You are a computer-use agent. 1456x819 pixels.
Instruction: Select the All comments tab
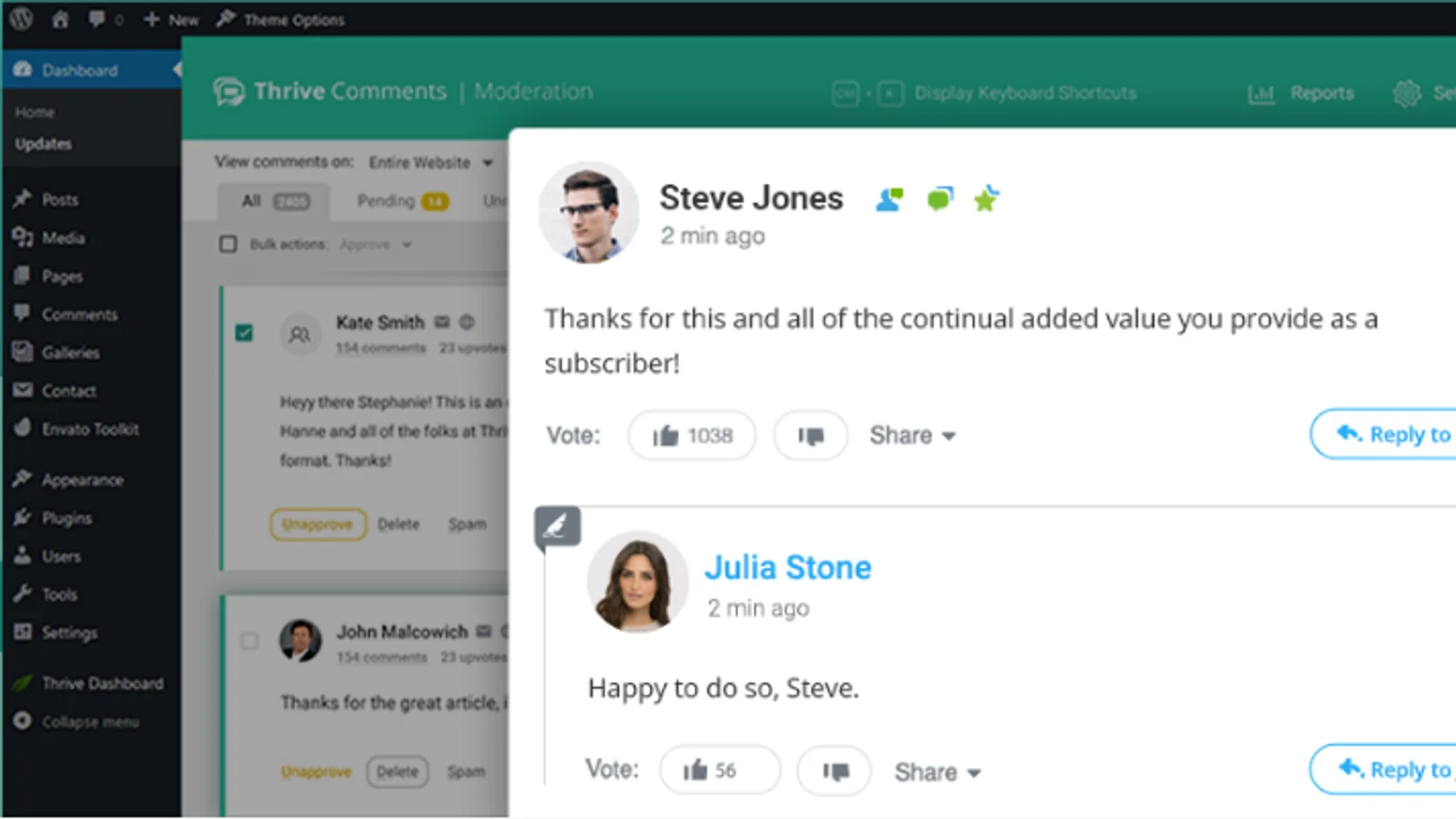(x=275, y=201)
